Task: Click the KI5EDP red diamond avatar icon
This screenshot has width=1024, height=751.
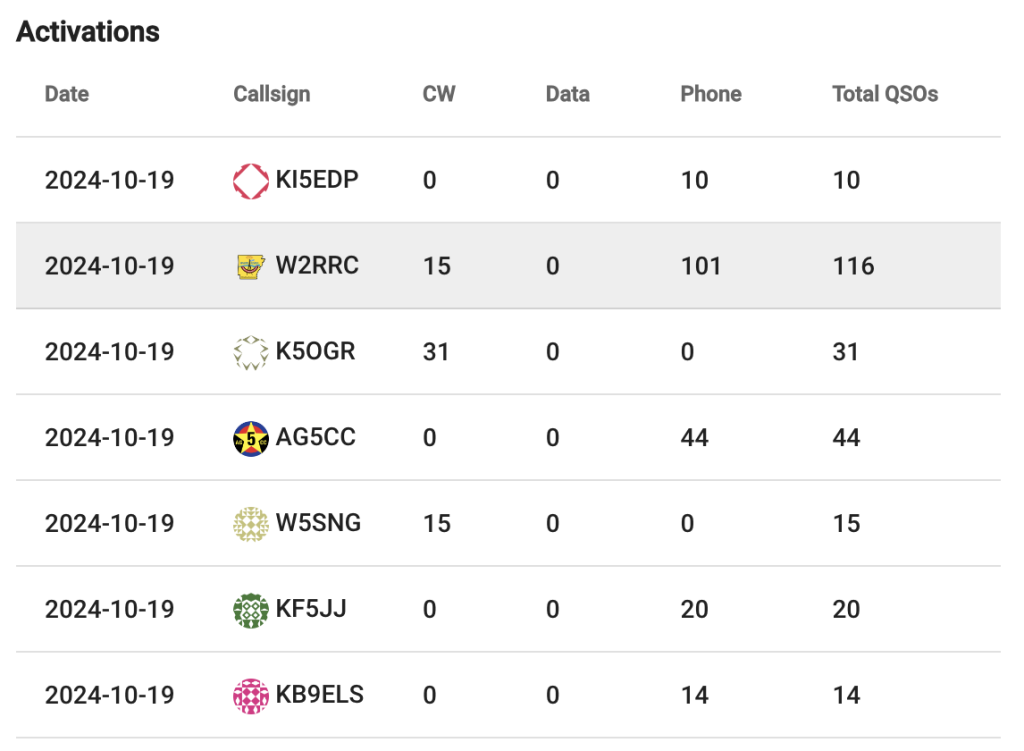Action: click(251, 181)
